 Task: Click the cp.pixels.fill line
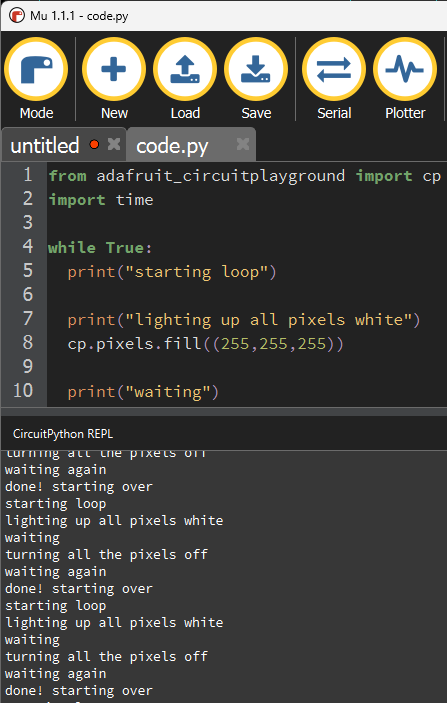205,344
